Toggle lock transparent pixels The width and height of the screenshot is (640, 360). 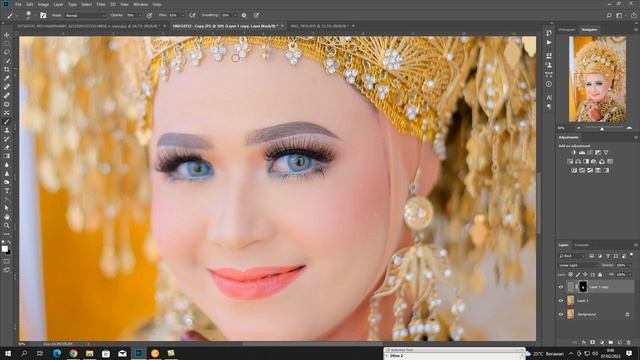pyautogui.click(x=570, y=275)
